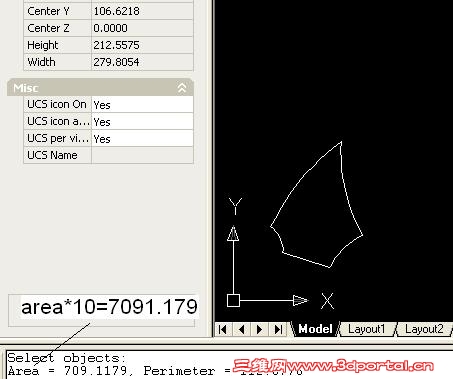Click the UCS per vi... label
This screenshot has height=379, width=453.
(57, 139)
